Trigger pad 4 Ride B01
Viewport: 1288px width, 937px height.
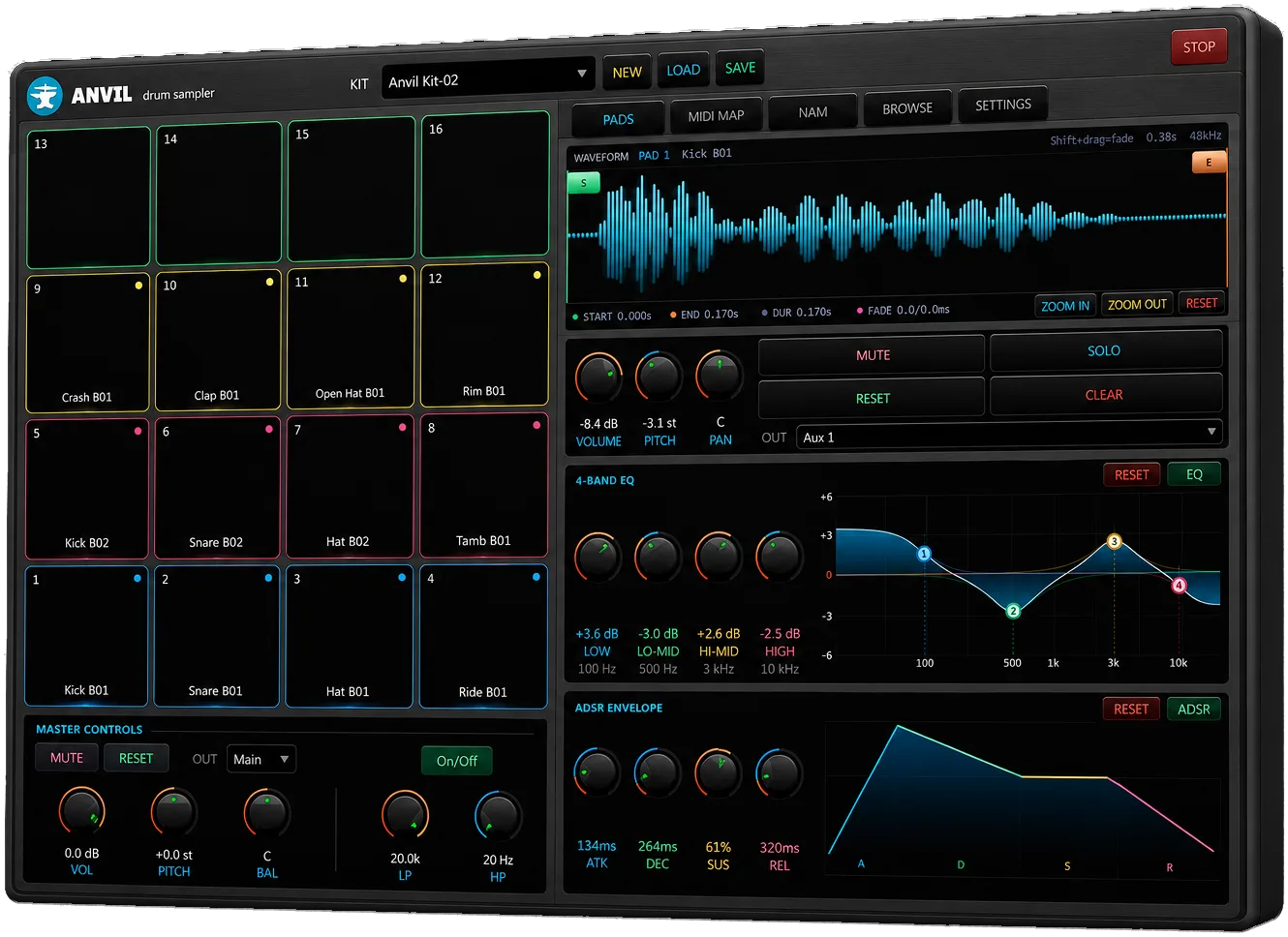click(483, 636)
